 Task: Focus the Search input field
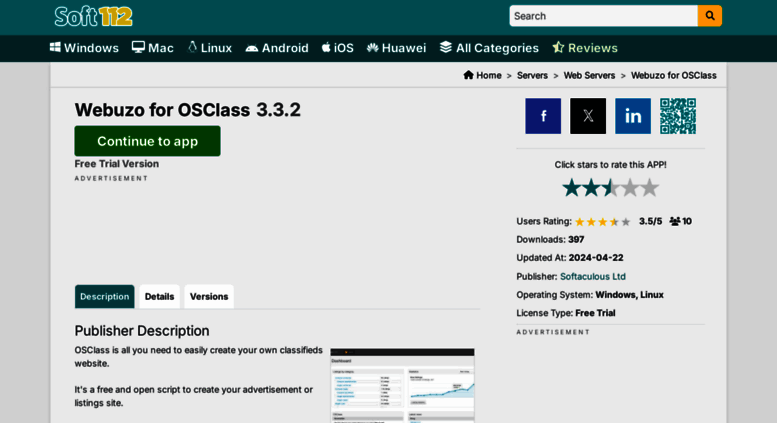[x=603, y=16]
